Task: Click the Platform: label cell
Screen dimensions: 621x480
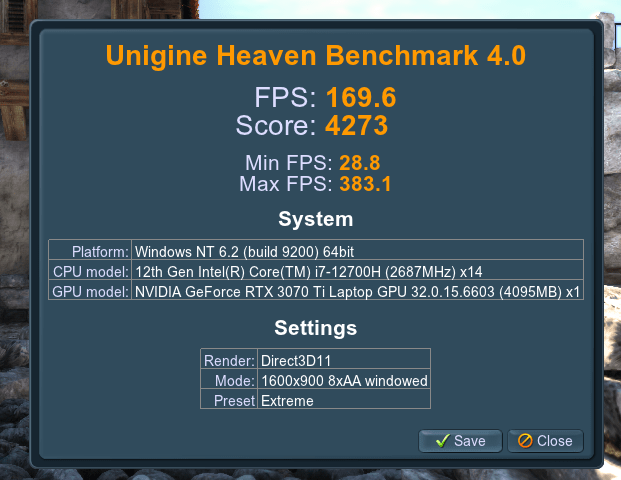Action: click(90, 250)
